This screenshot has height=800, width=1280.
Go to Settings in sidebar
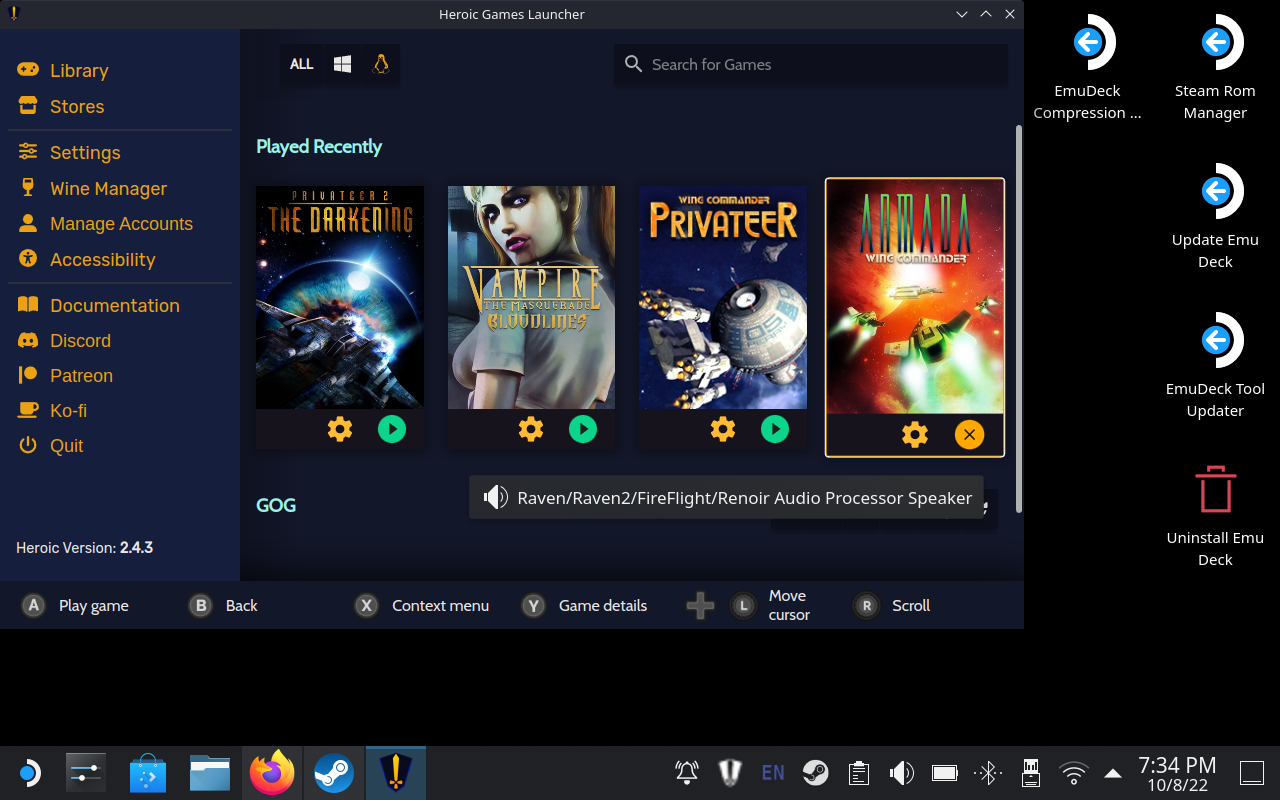coord(69,153)
